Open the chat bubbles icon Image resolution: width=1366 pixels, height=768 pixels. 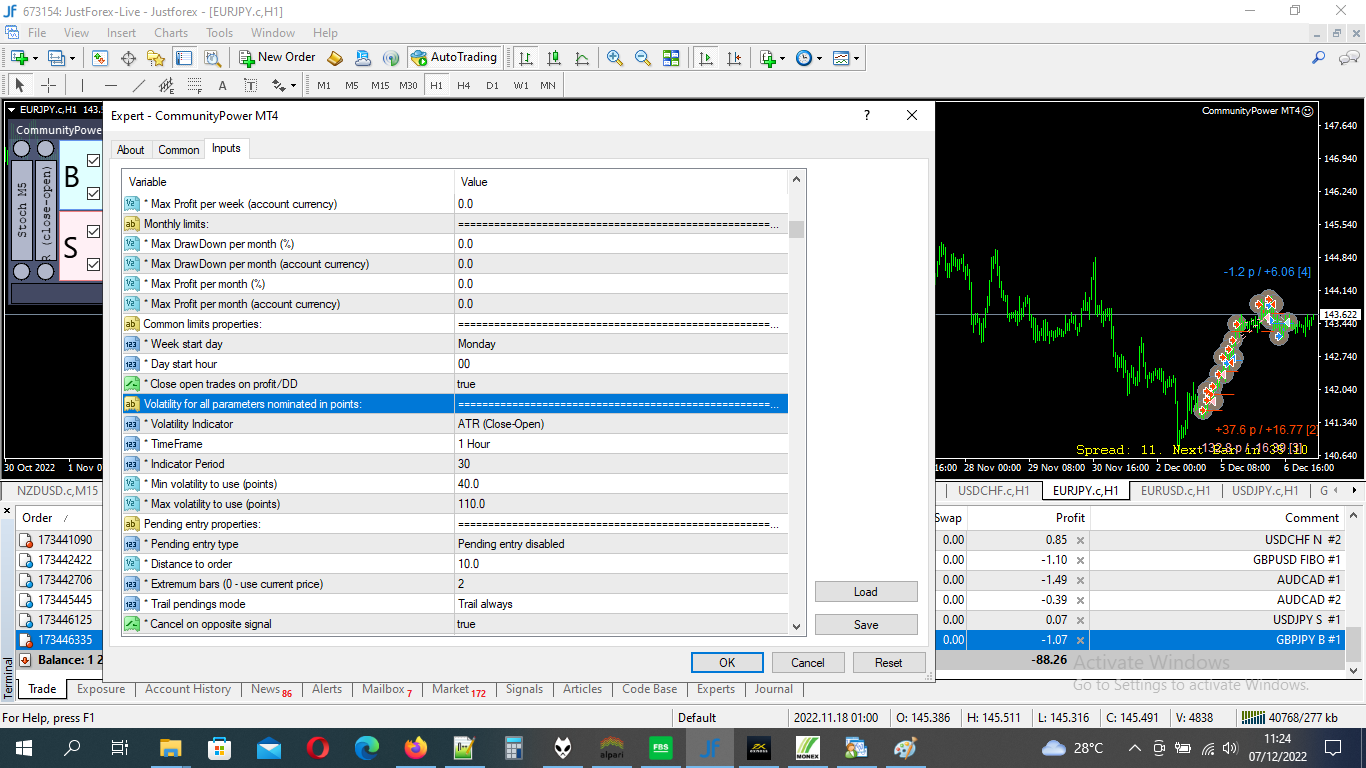click(x=1347, y=58)
